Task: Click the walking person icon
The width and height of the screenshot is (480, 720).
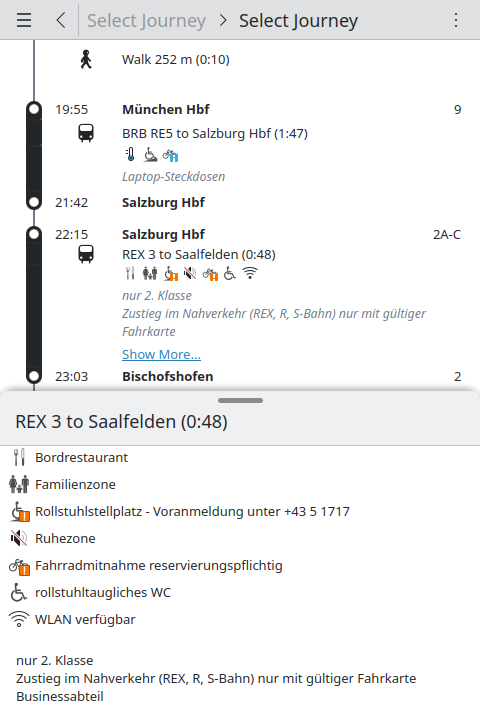Action: point(86,60)
